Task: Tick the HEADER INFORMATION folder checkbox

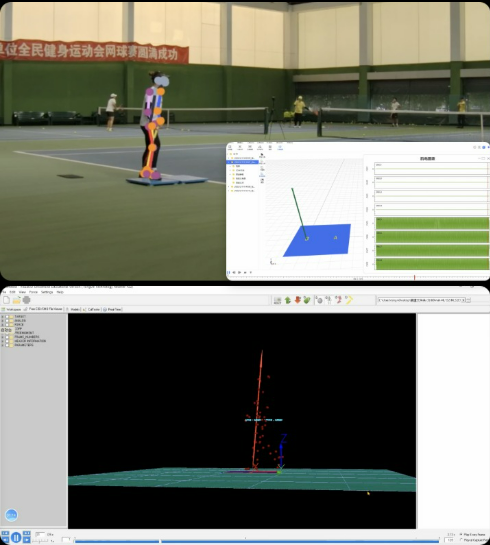Action: coord(7,341)
